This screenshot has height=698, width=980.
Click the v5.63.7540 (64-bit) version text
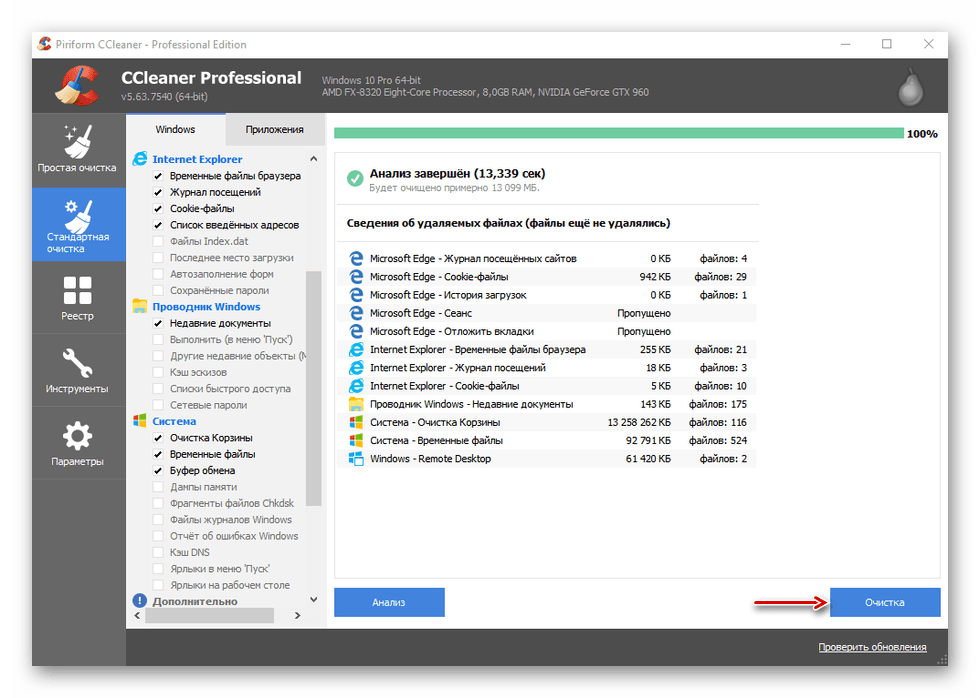pyautogui.click(x=164, y=97)
